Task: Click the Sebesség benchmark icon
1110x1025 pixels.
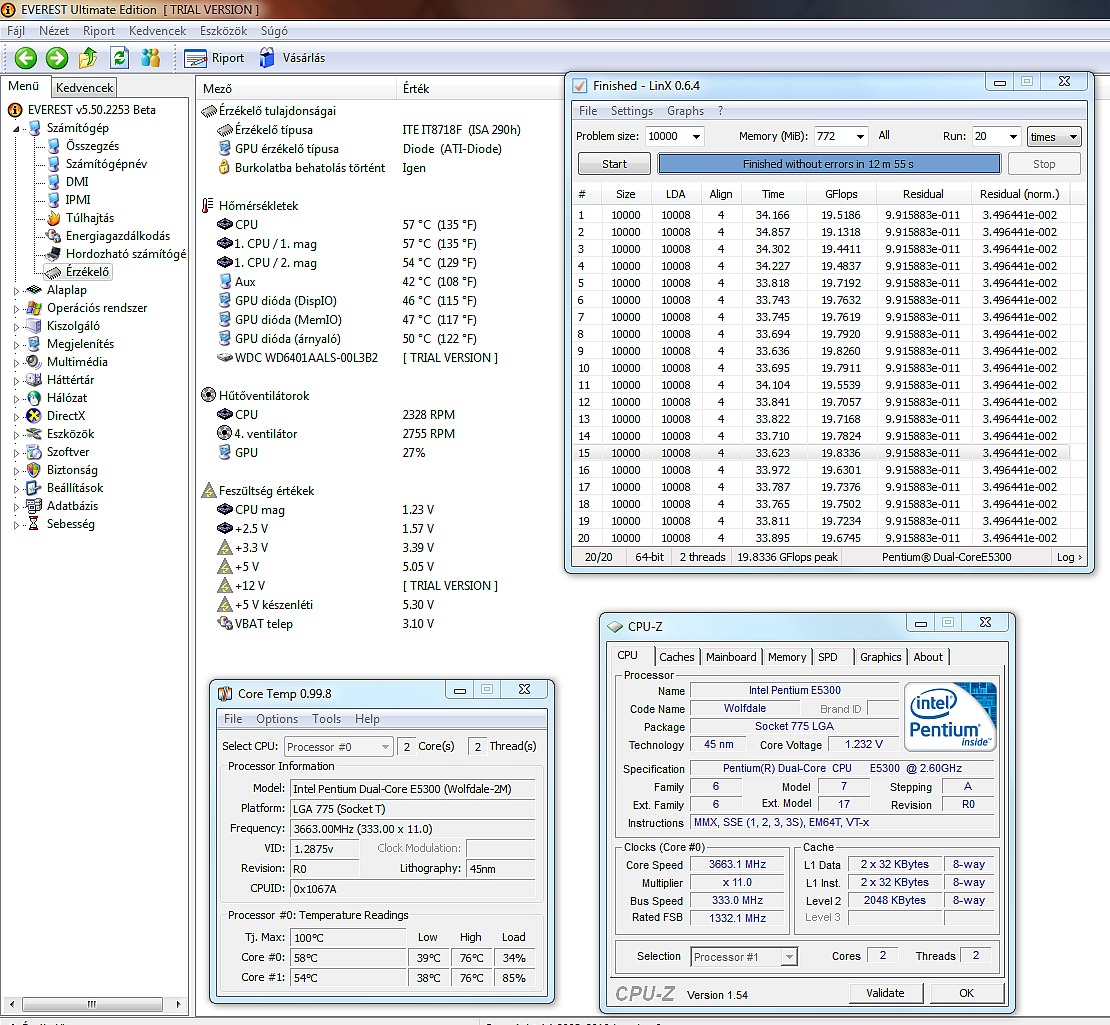Action: click(33, 524)
